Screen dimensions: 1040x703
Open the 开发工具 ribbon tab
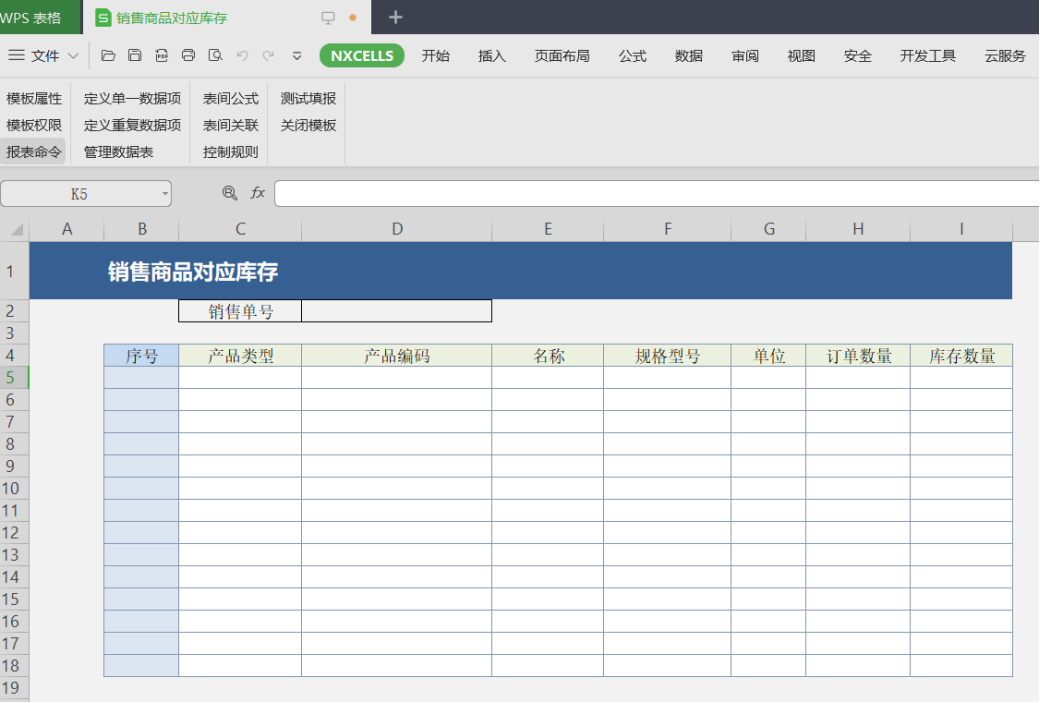[927, 56]
